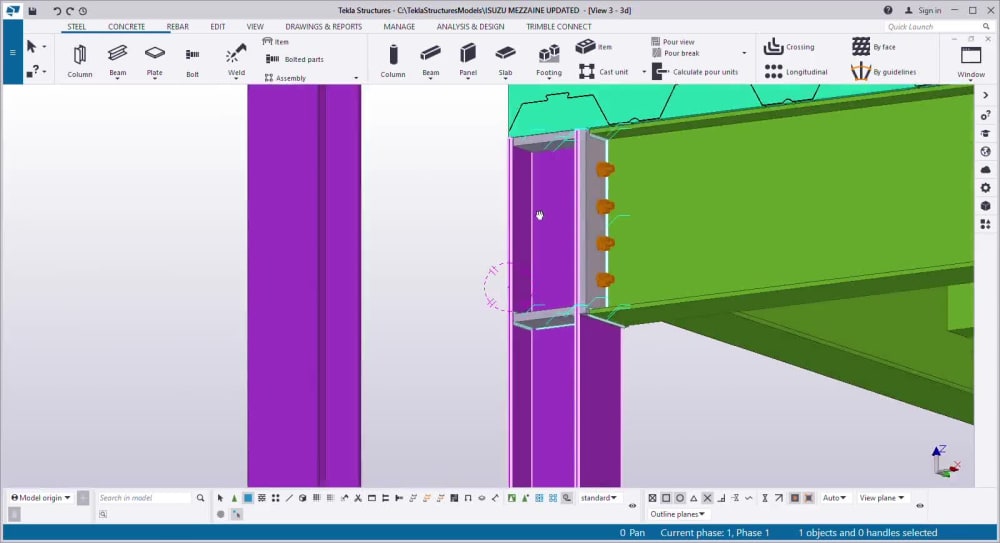1000x543 pixels.
Task: Open the VIEW tab
Action: (255, 27)
